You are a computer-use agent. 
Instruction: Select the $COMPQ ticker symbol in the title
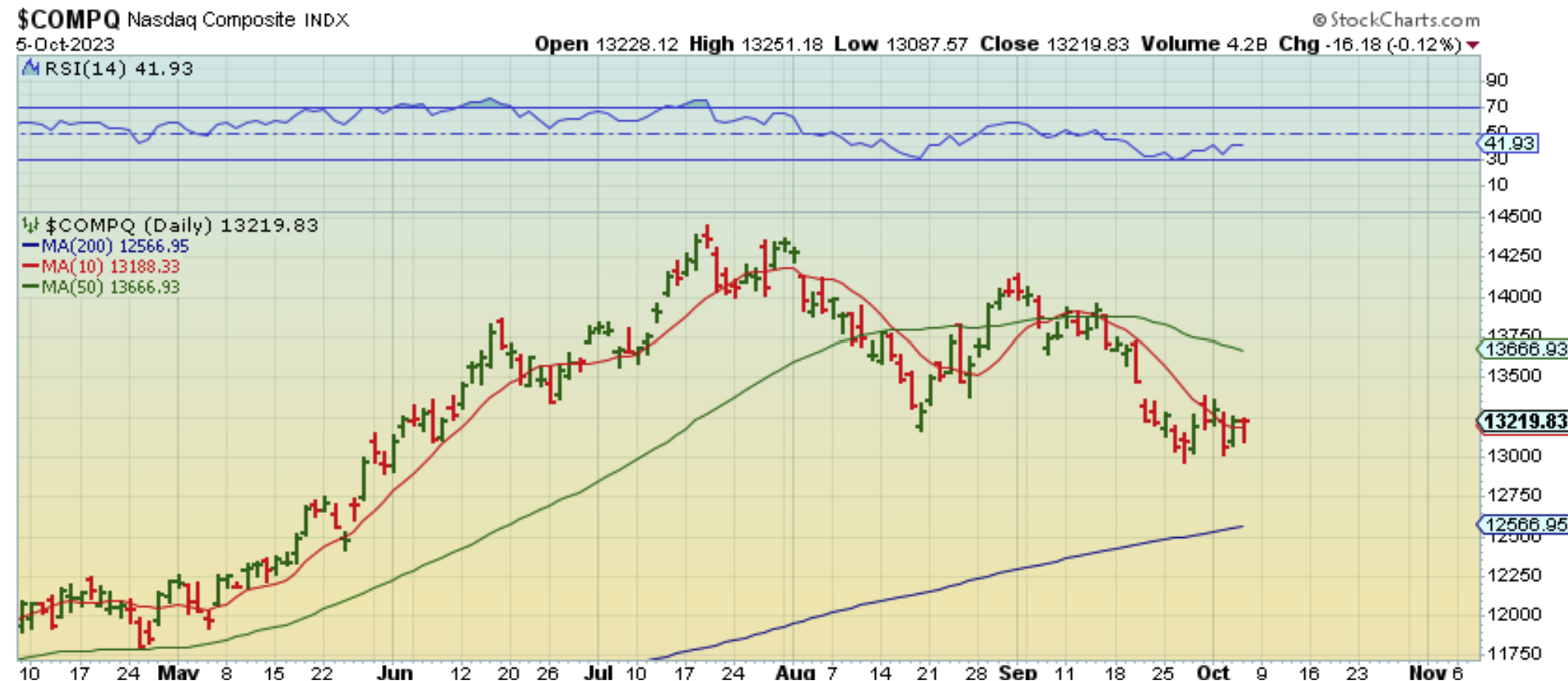tap(68, 19)
